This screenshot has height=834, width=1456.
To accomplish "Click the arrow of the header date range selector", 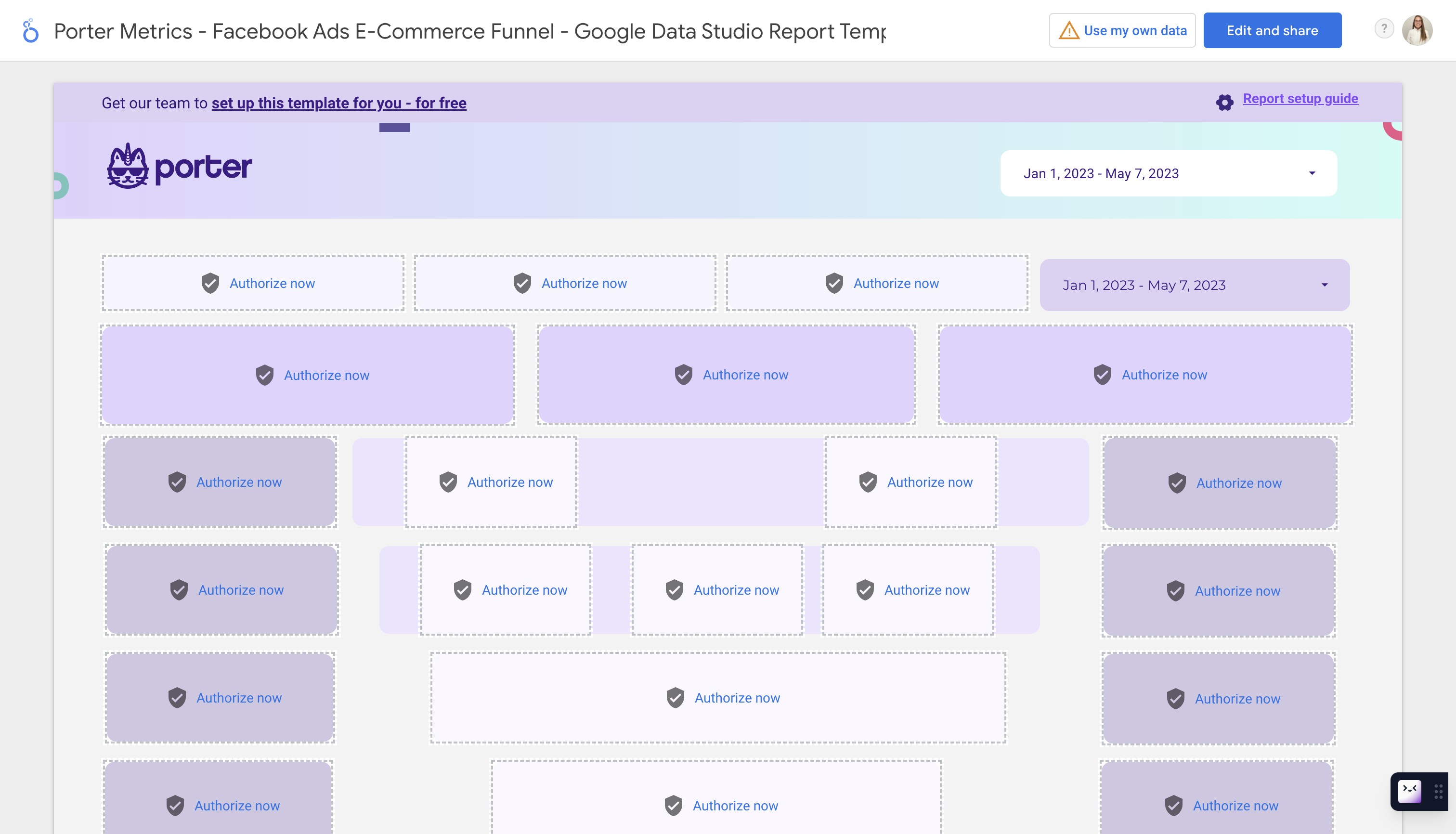I will [x=1312, y=173].
